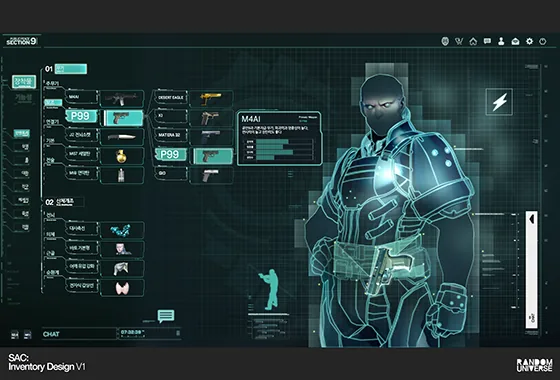This screenshot has height=380, width=560.
Task: Open section 02 header tab
Action: (x=69, y=202)
